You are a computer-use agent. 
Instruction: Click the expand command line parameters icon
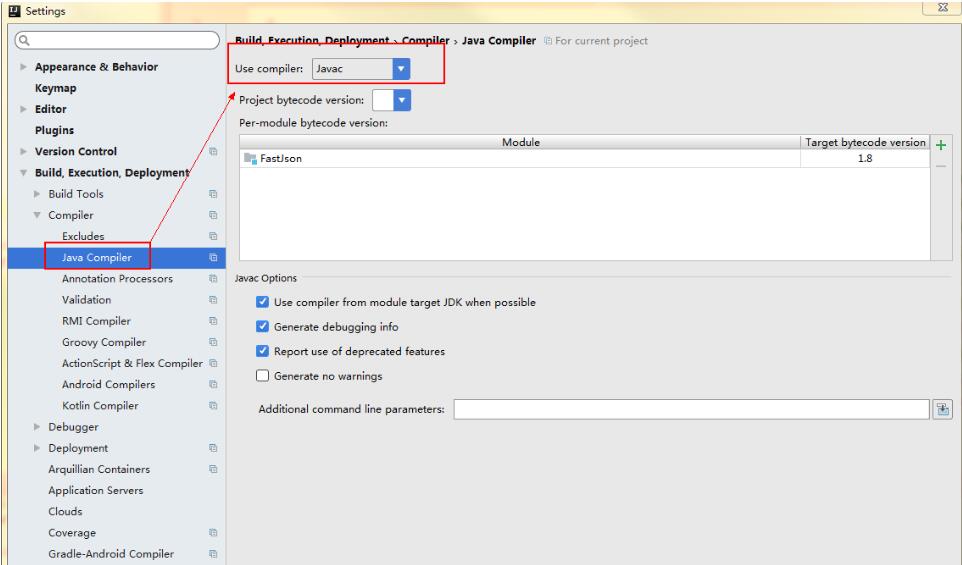941,408
